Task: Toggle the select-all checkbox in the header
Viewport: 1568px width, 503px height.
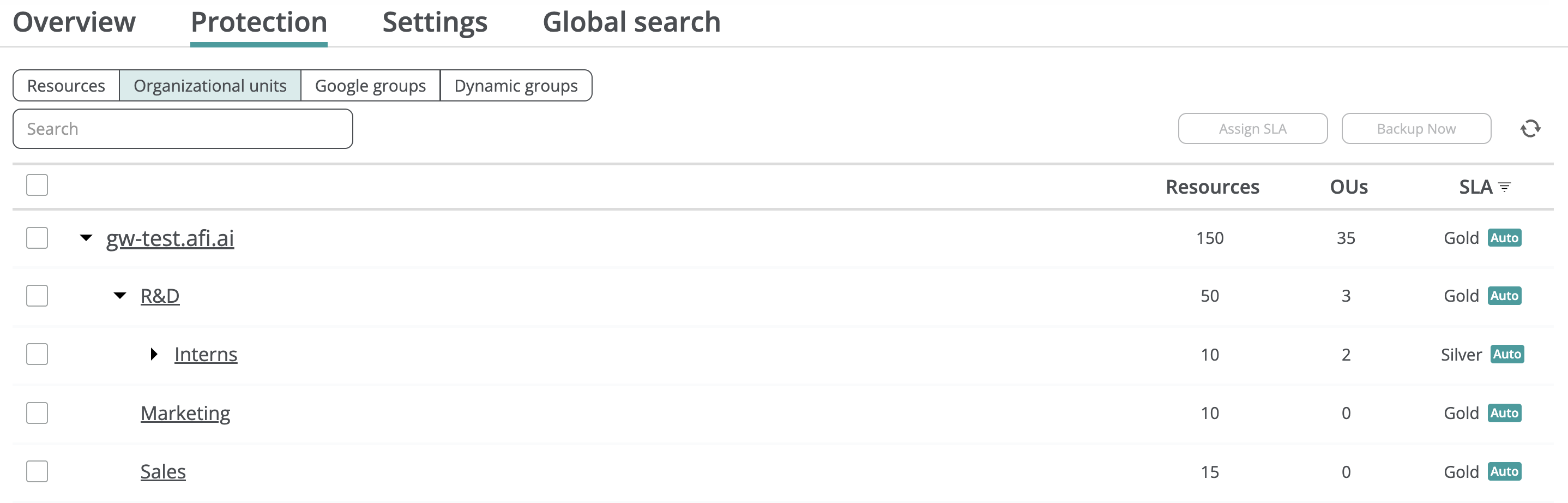Action: [x=37, y=185]
